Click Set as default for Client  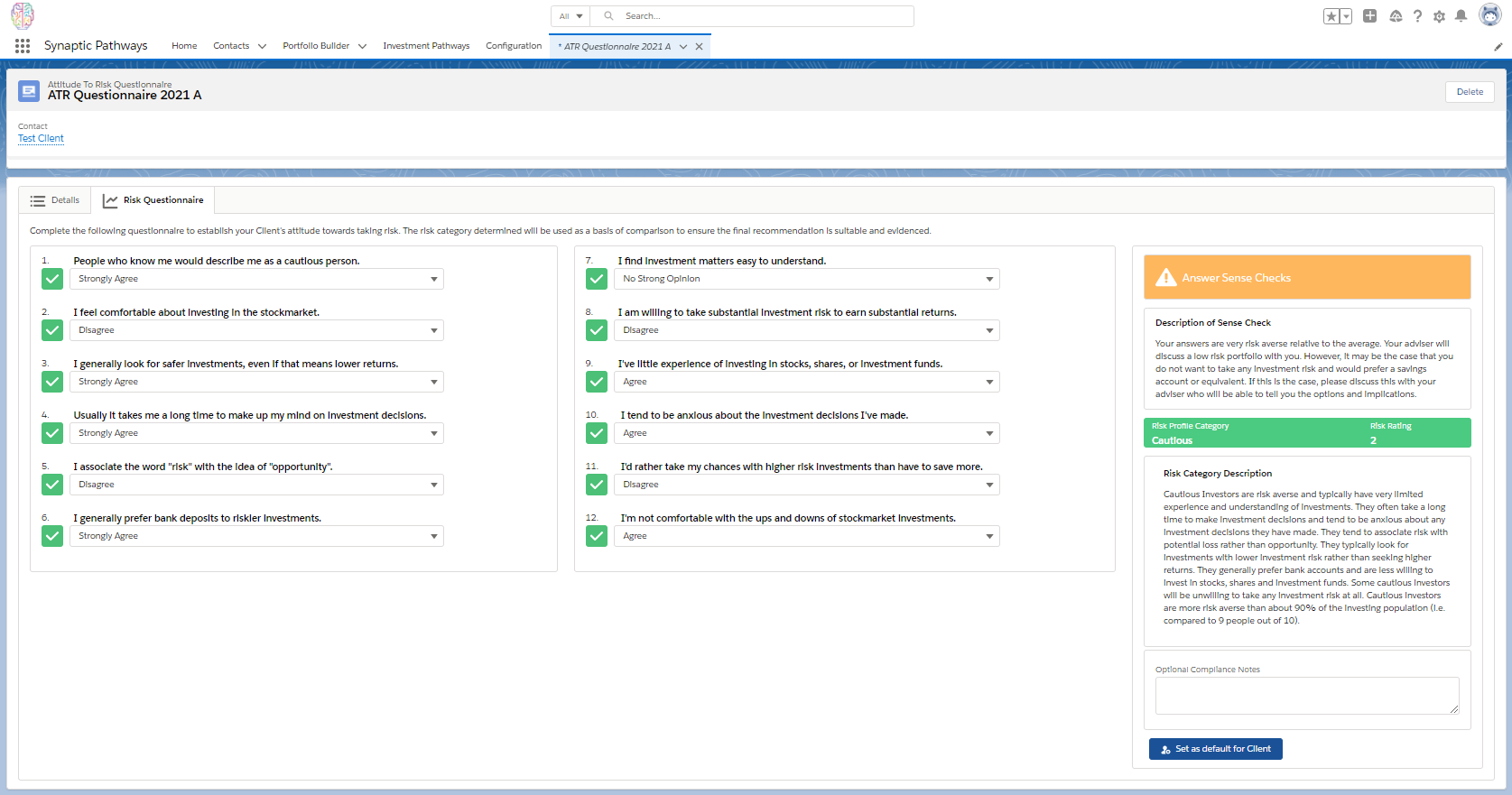click(1215, 749)
